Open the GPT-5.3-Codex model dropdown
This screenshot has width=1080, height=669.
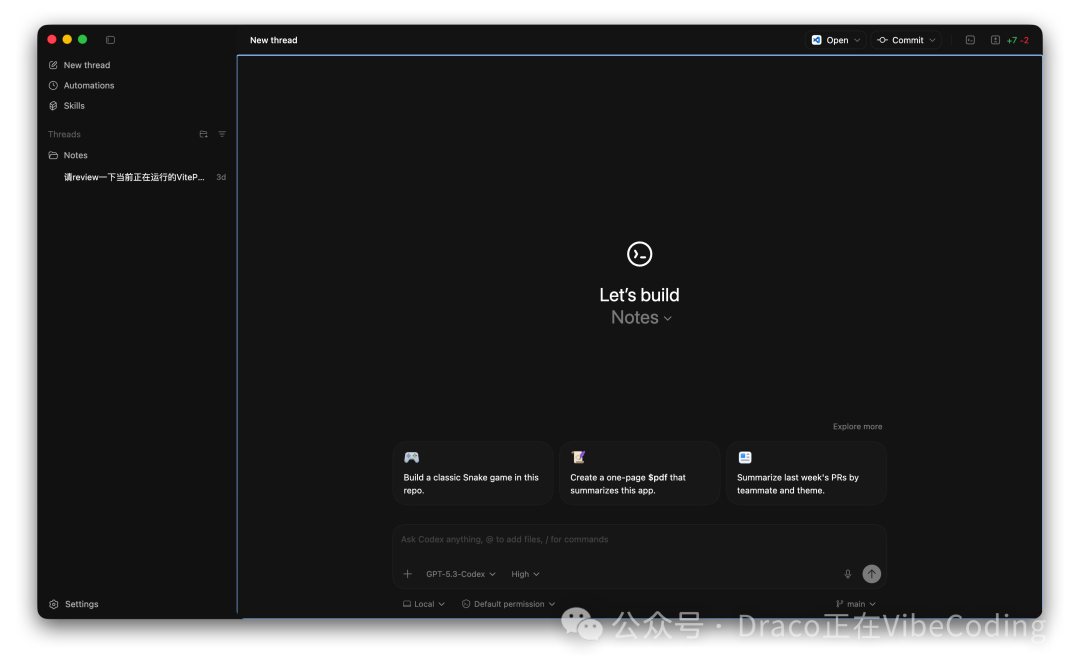tap(460, 574)
